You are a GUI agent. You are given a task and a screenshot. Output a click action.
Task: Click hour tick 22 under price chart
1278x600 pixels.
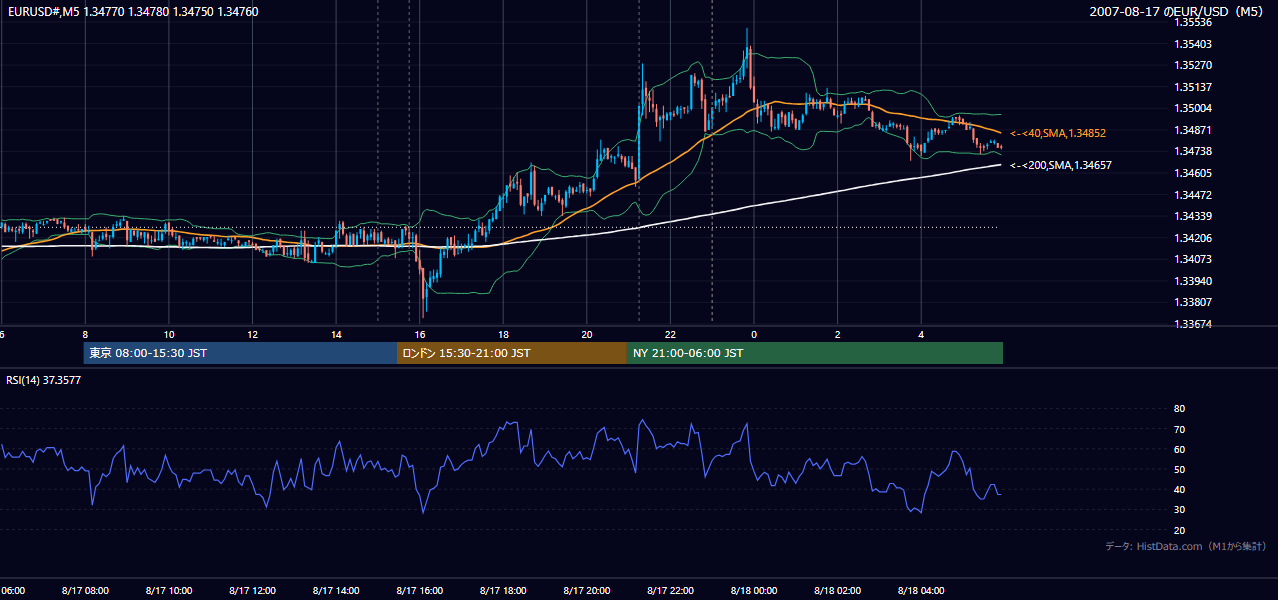pos(670,334)
